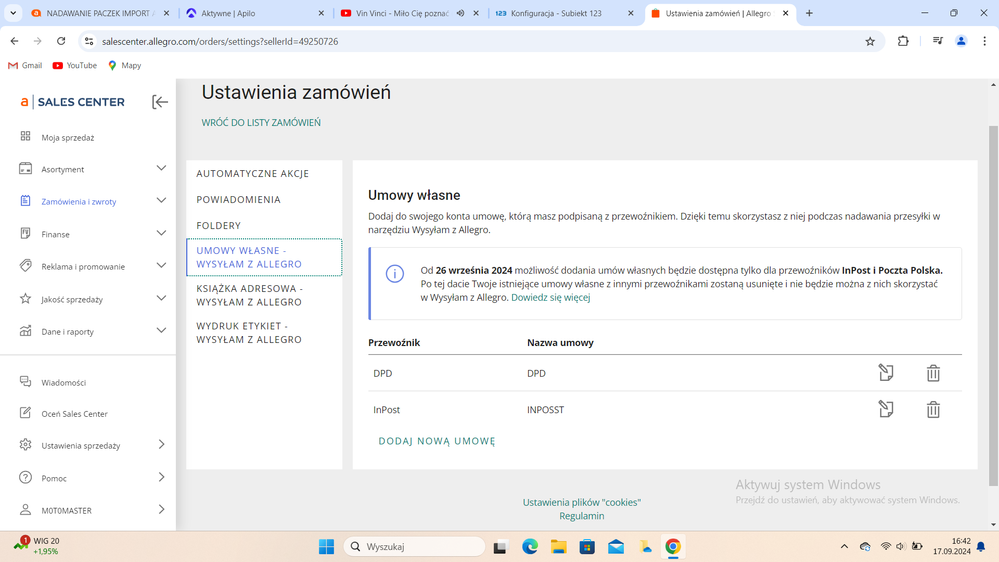Edit the InPost INPOSST contract
The image size is (999, 562).
(886, 409)
